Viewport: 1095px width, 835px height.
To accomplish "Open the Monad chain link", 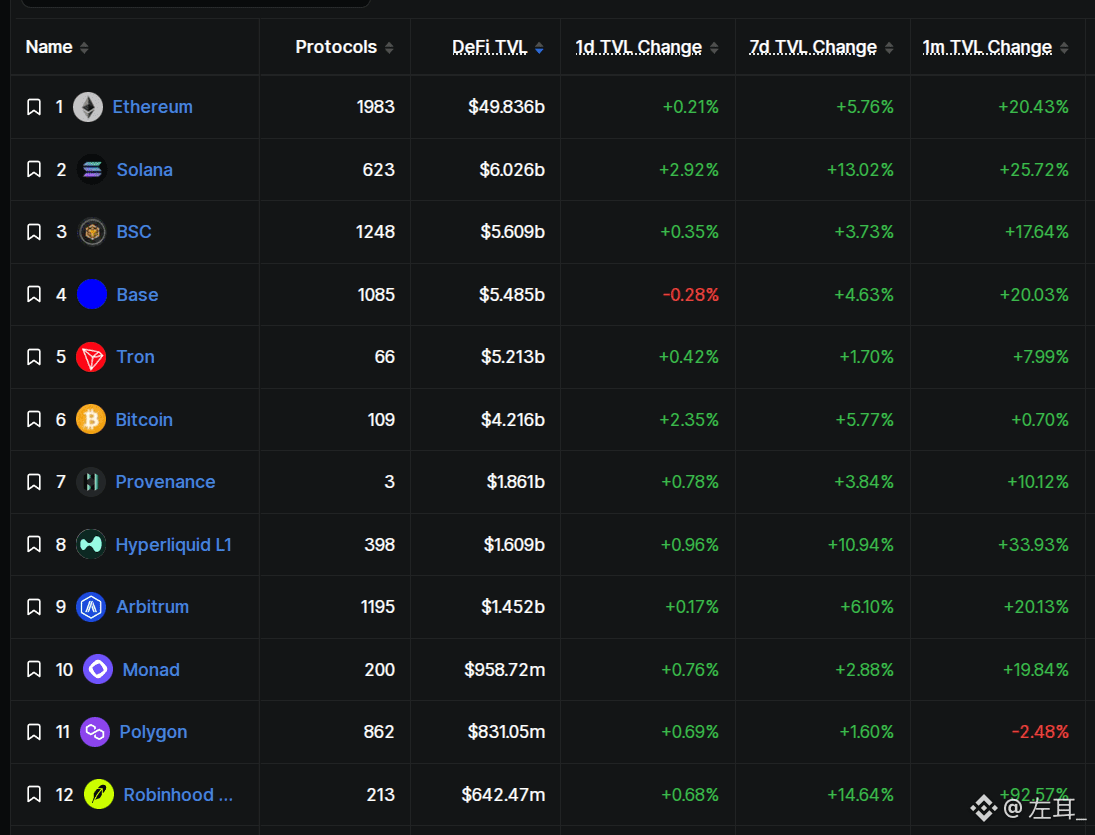I will [x=151, y=670].
